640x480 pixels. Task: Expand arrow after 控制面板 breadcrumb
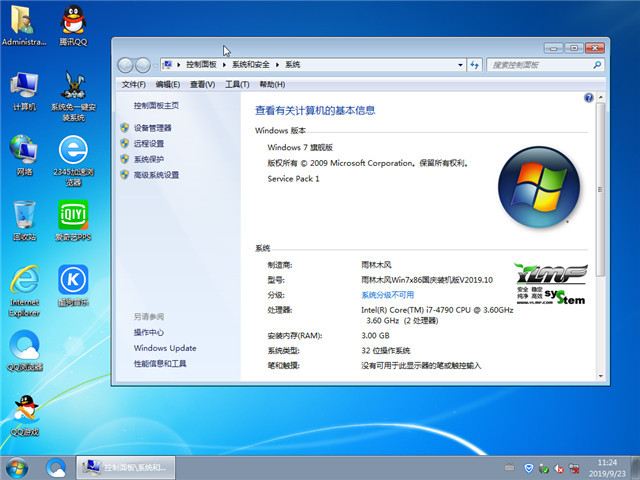click(x=224, y=65)
